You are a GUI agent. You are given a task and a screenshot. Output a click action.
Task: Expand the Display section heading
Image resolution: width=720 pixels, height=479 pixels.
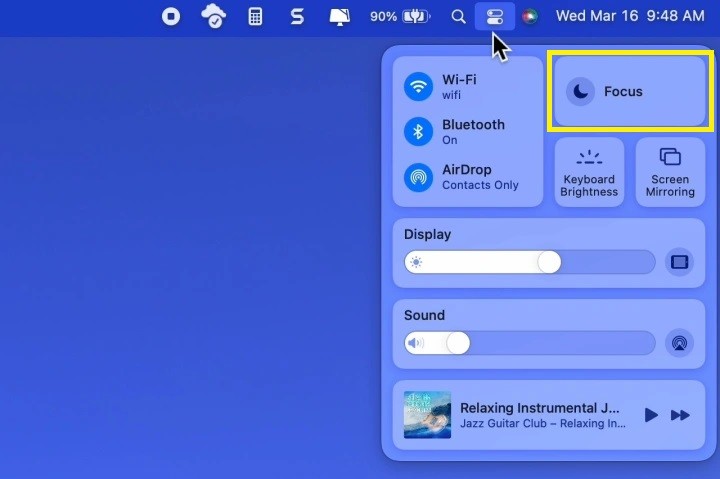tap(428, 234)
